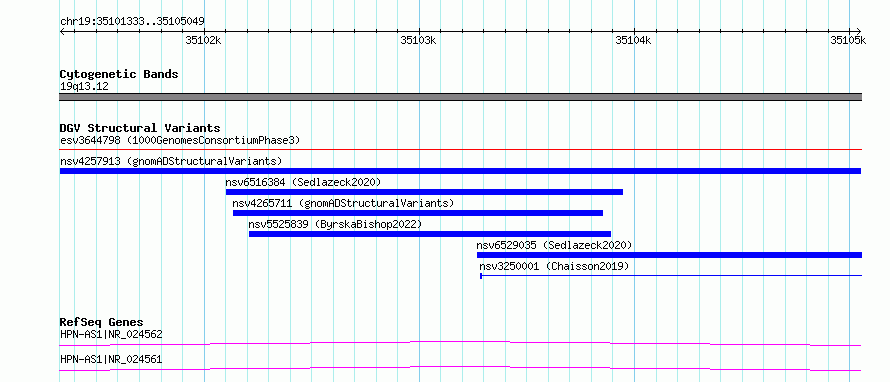The height and width of the screenshot is (382, 890).
Task: Select the nsv6529035 Sedlazeck2020 variant bar
Action: (x=669, y=255)
